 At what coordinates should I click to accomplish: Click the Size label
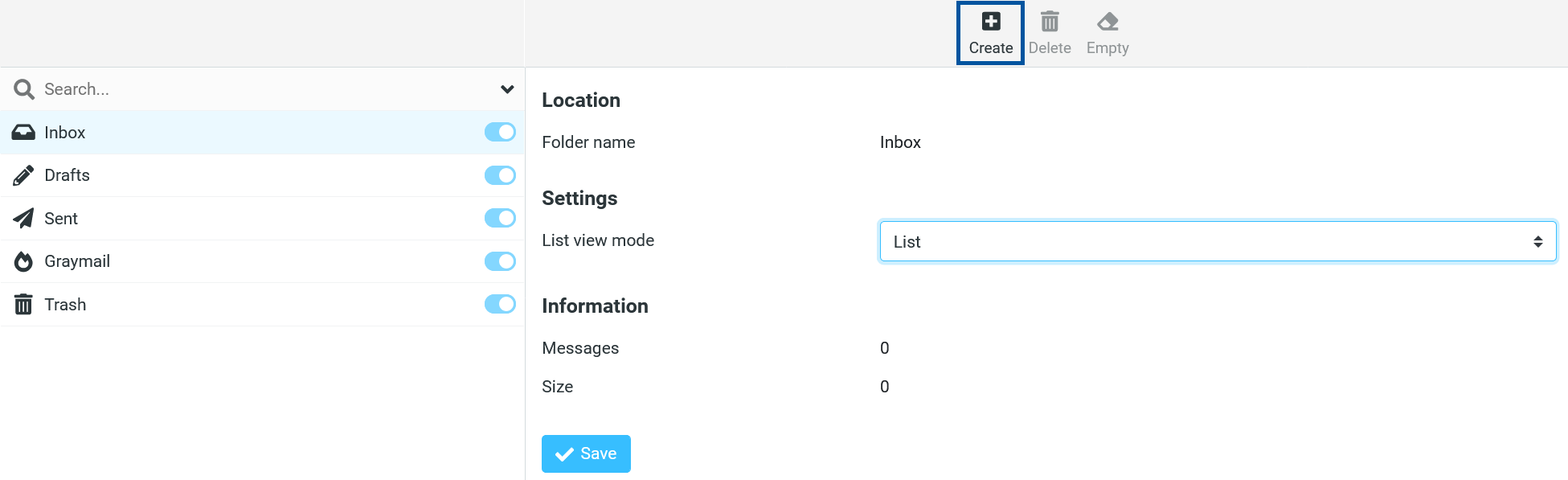pyautogui.click(x=557, y=387)
